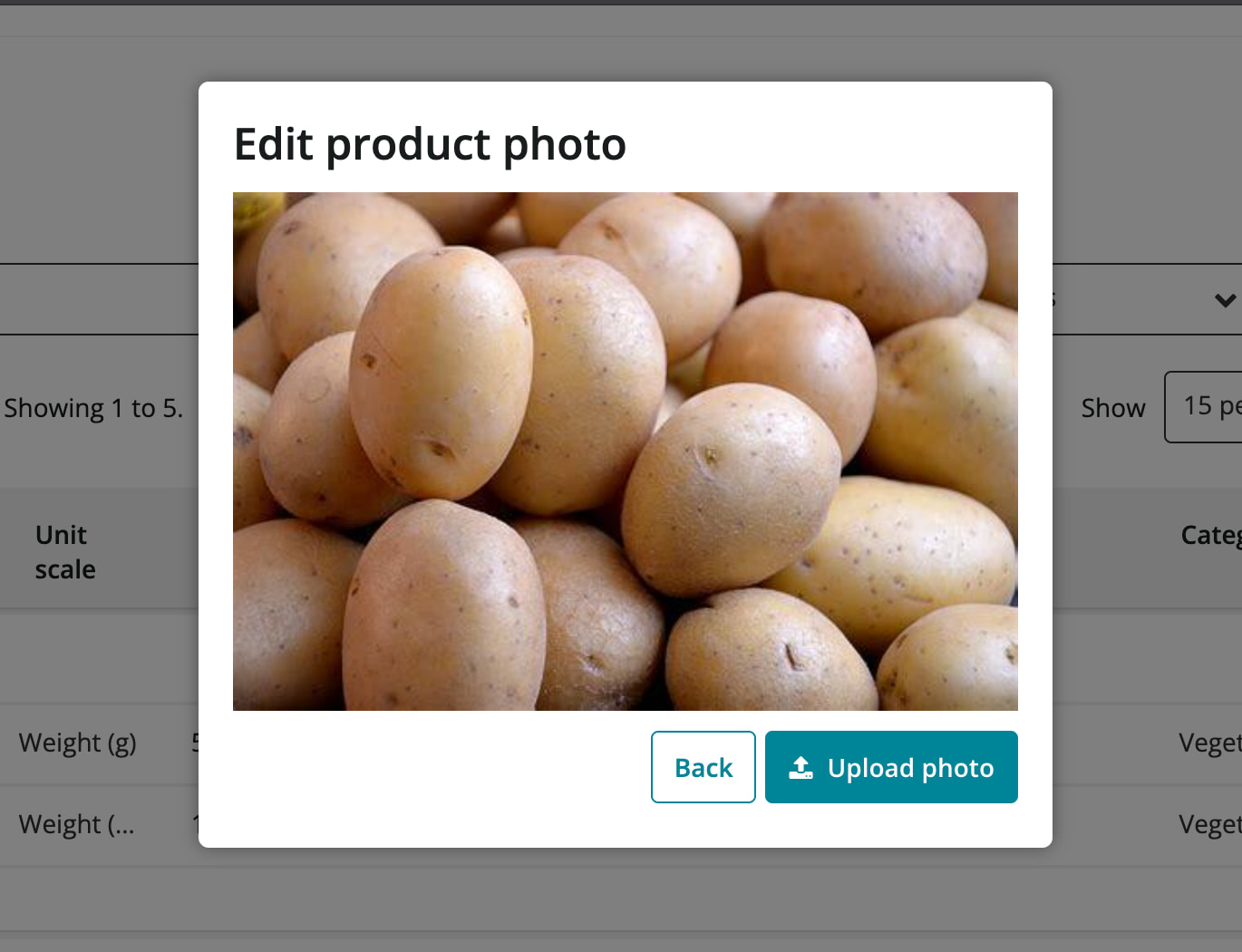The width and height of the screenshot is (1242, 952).
Task: Click the Upload photo button label
Action: pyautogui.click(x=910, y=768)
